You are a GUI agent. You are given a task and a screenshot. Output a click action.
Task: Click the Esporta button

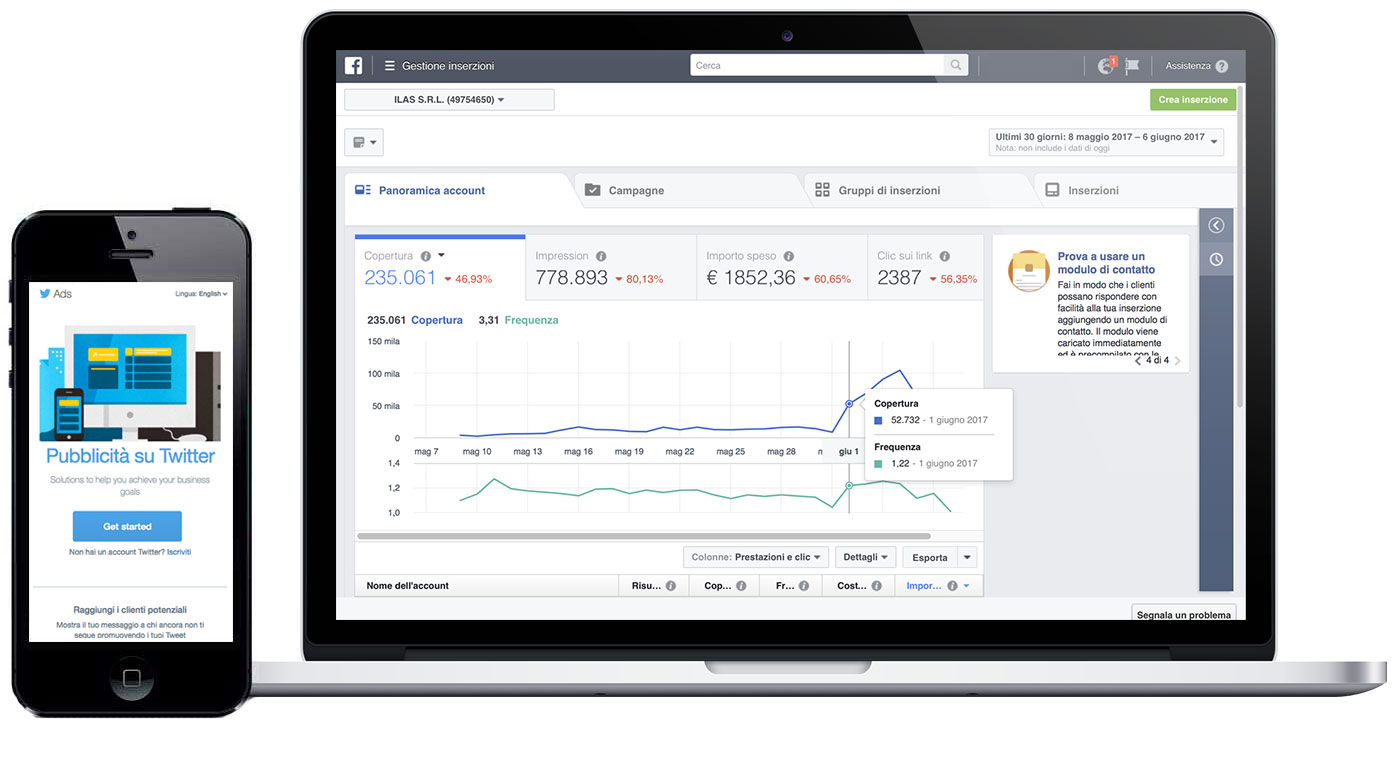(x=930, y=557)
